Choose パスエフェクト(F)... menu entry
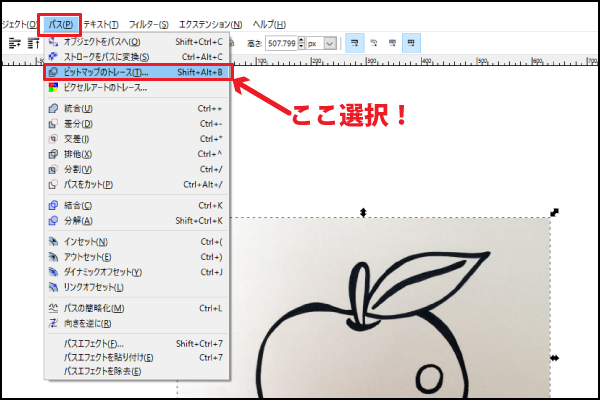 pos(100,343)
